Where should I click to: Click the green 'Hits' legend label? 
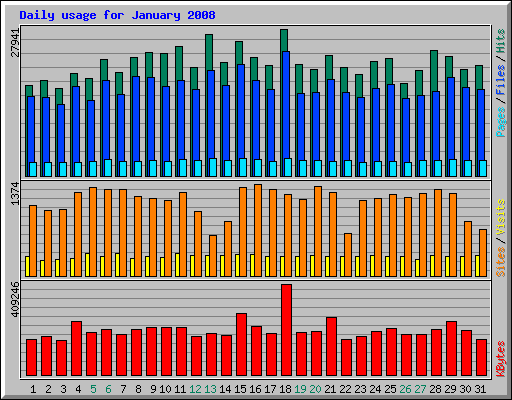[x=501, y=41]
